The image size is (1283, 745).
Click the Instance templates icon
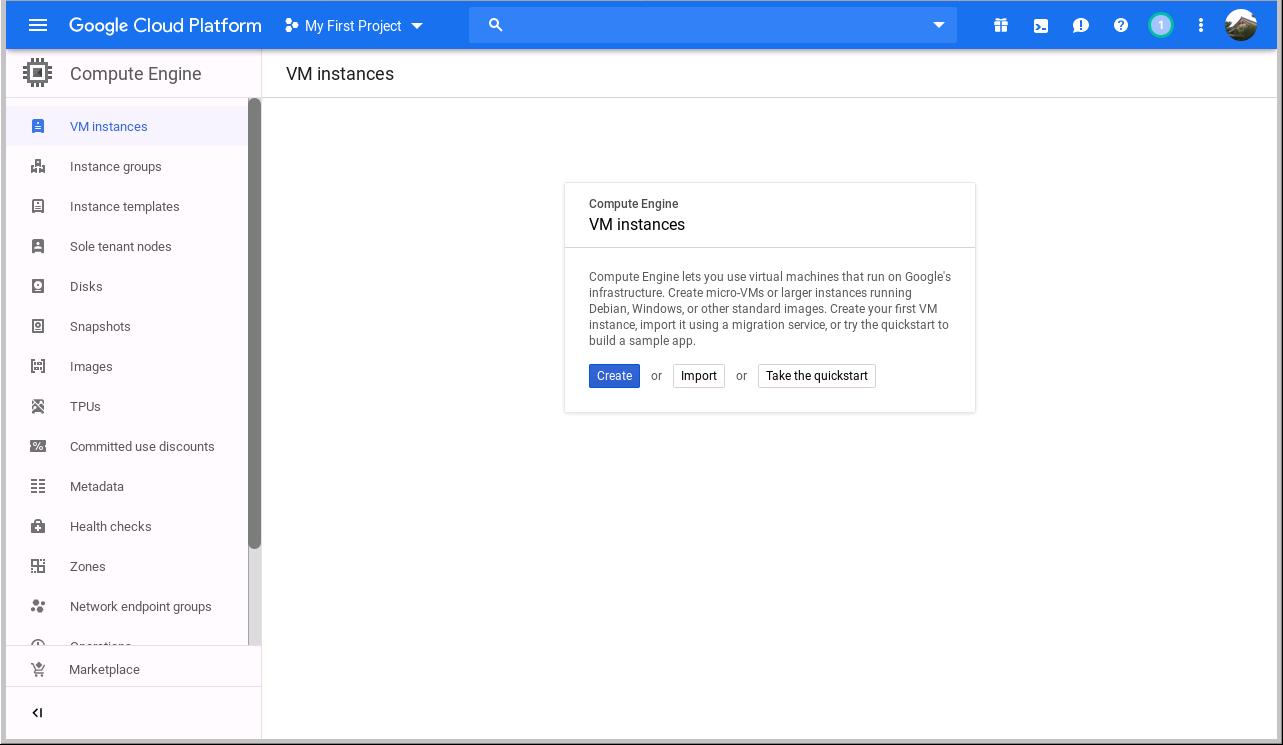38,206
